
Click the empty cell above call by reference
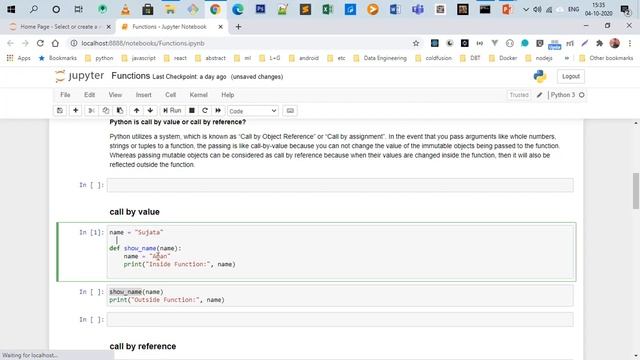click(340, 320)
